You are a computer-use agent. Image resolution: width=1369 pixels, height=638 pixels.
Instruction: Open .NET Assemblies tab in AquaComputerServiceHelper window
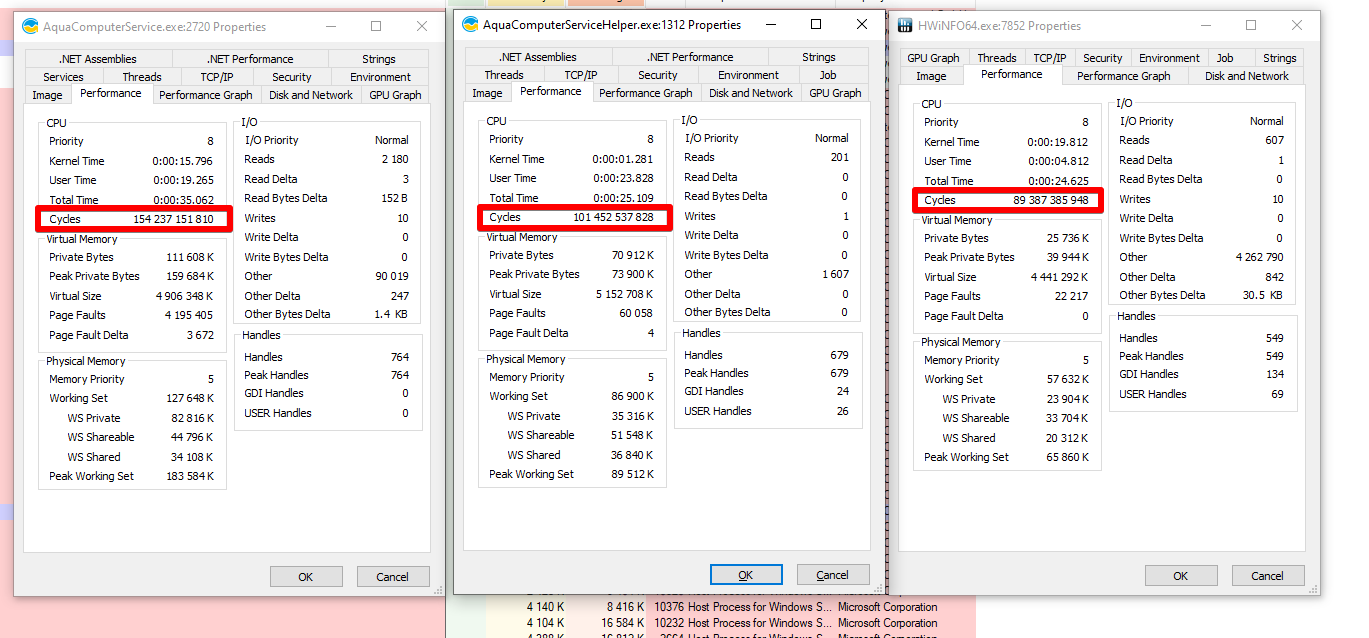(538, 57)
